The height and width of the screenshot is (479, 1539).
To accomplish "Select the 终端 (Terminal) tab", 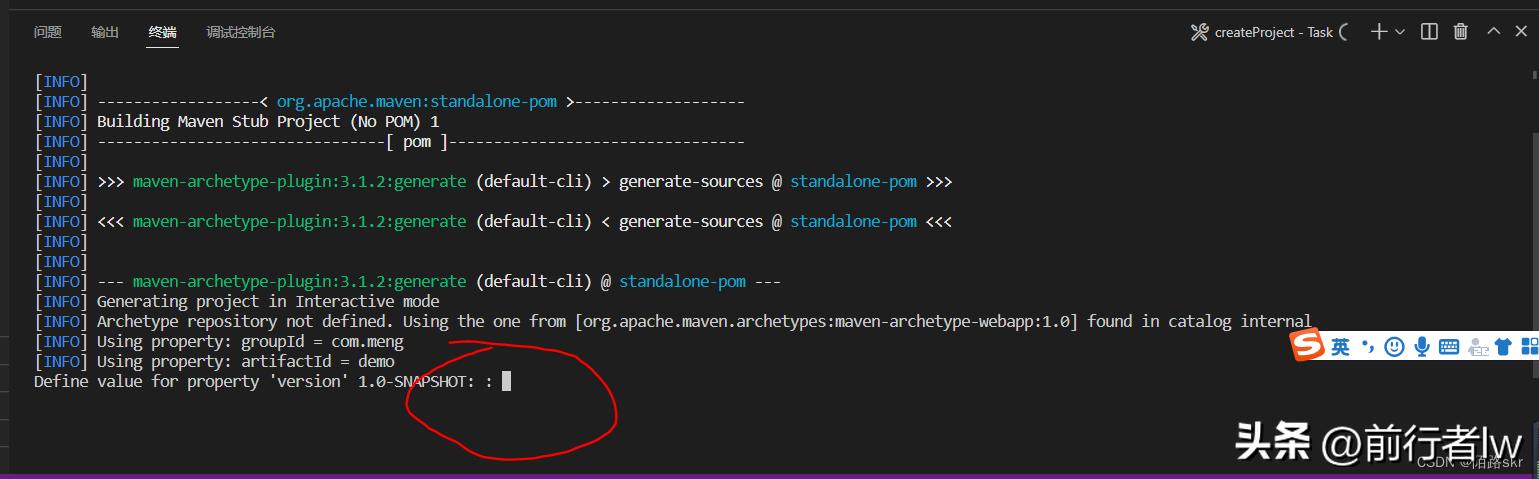I will click(x=163, y=32).
